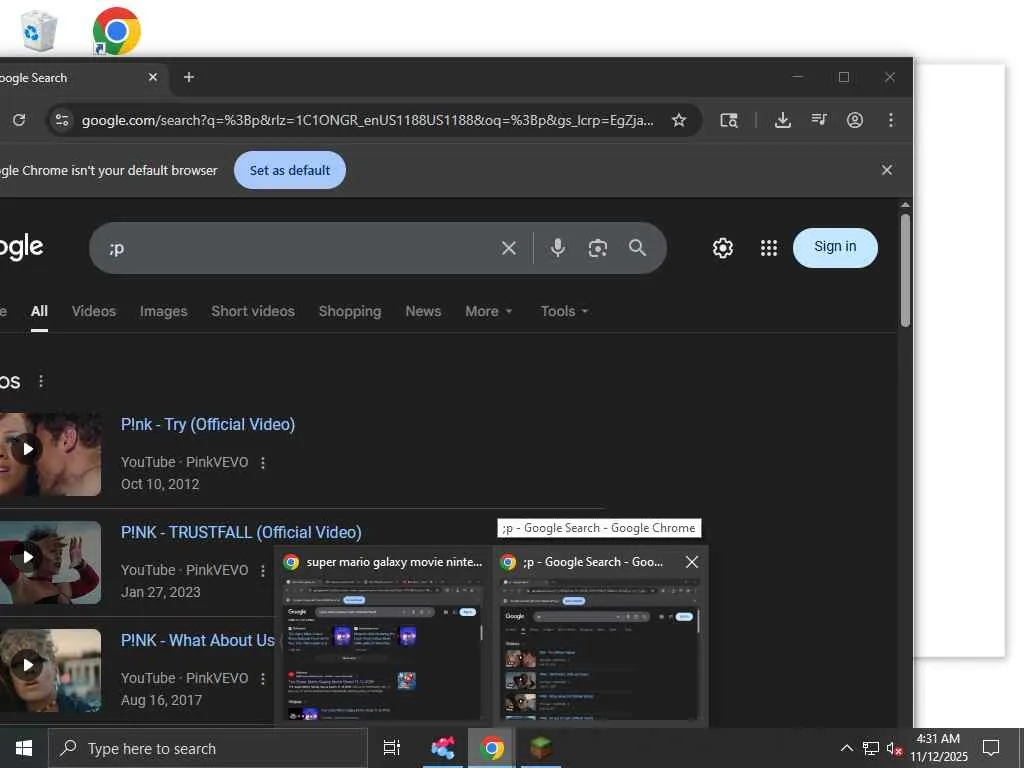Image resolution: width=1024 pixels, height=768 pixels.
Task: Open more options for Try video result
Action: [x=263, y=462]
